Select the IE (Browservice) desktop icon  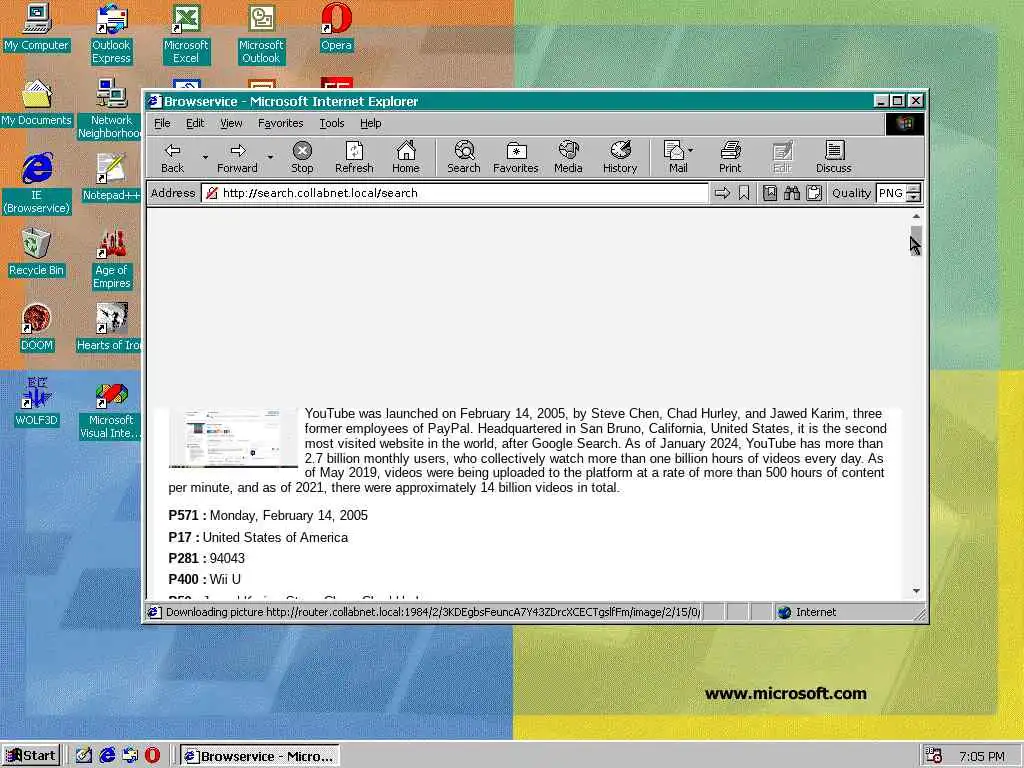click(37, 184)
